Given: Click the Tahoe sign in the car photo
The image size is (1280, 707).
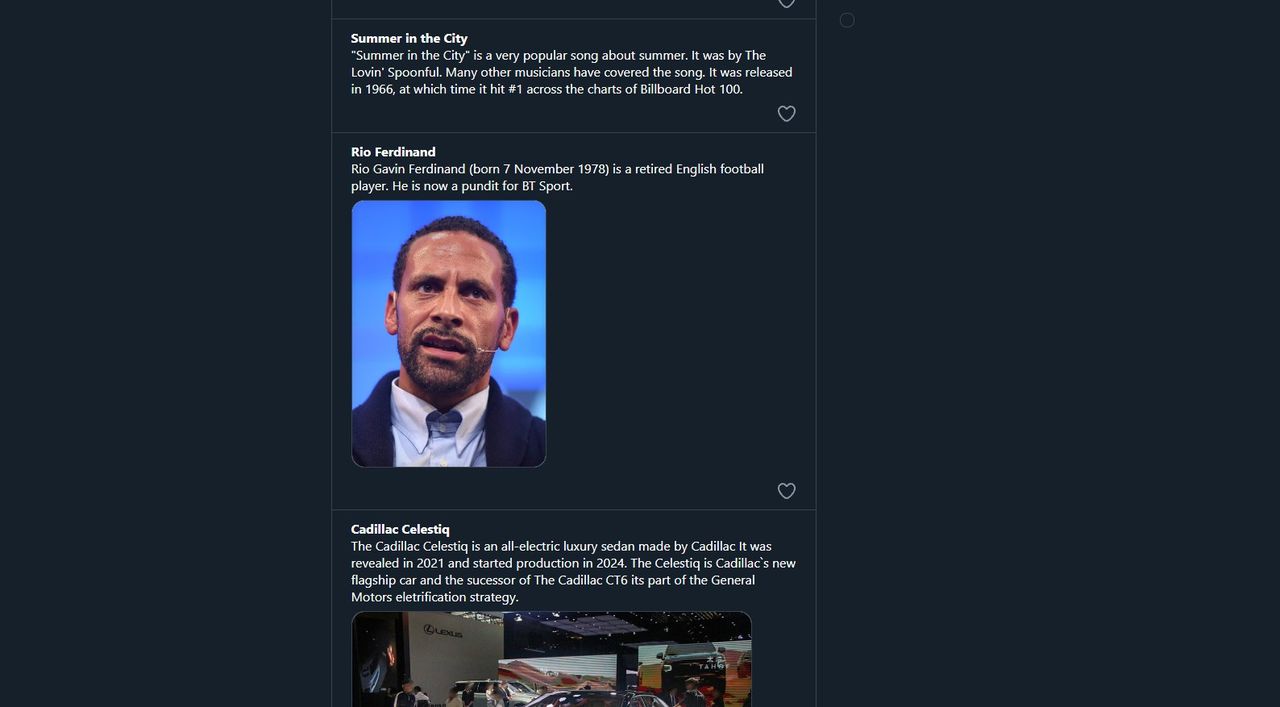Looking at the screenshot, I should [713, 665].
